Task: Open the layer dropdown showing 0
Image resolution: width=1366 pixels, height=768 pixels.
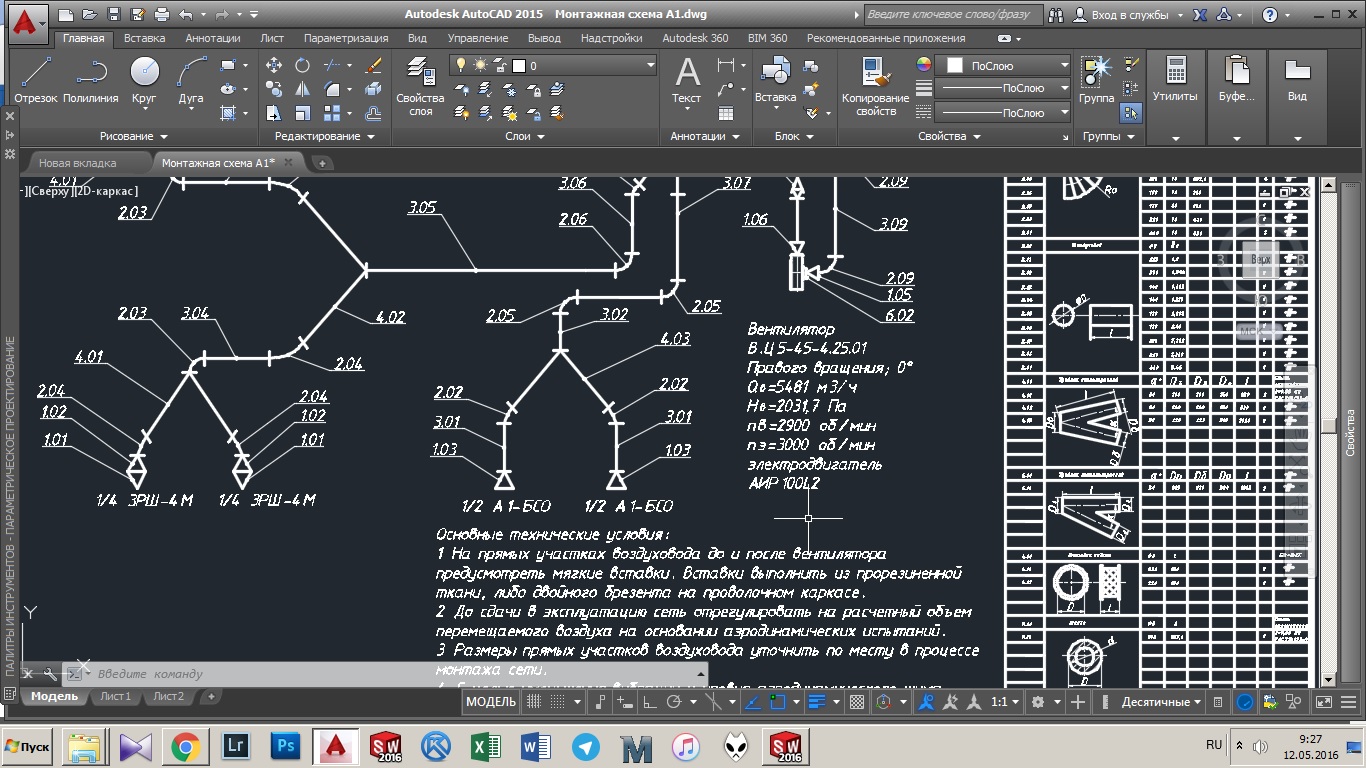Action: (x=553, y=65)
